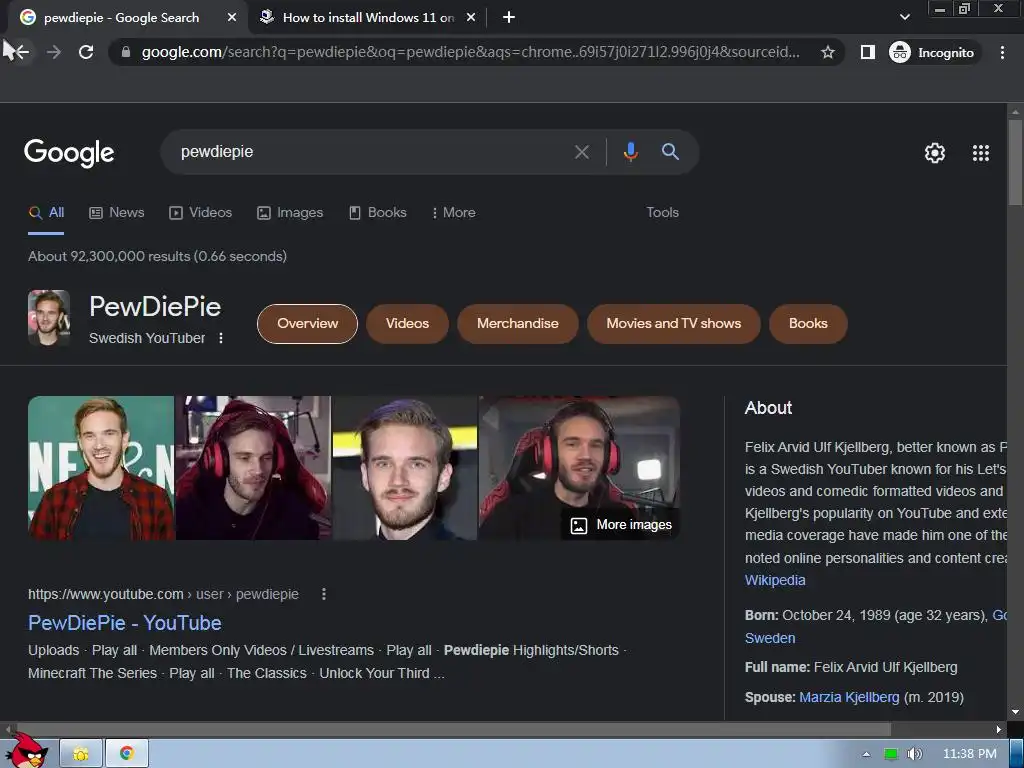This screenshot has width=1024, height=768.
Task: View site security lock icon
Action: click(126, 52)
